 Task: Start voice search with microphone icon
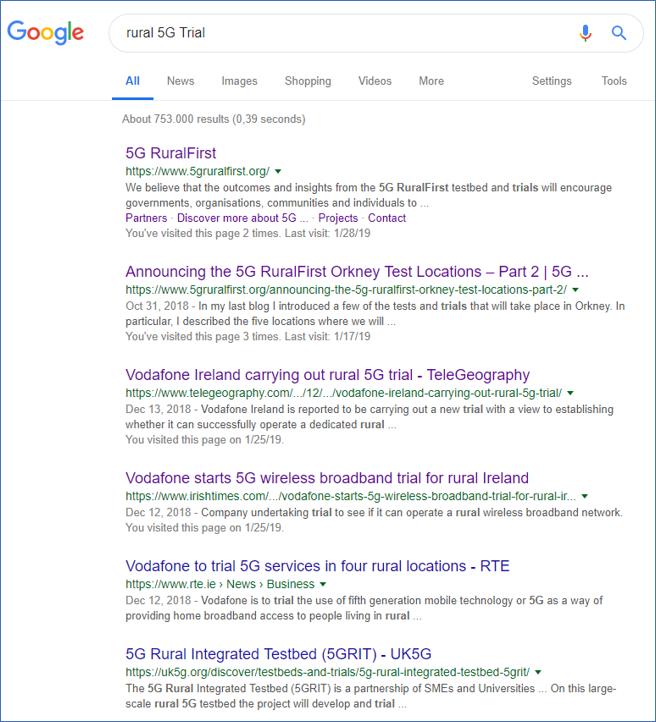coord(586,33)
